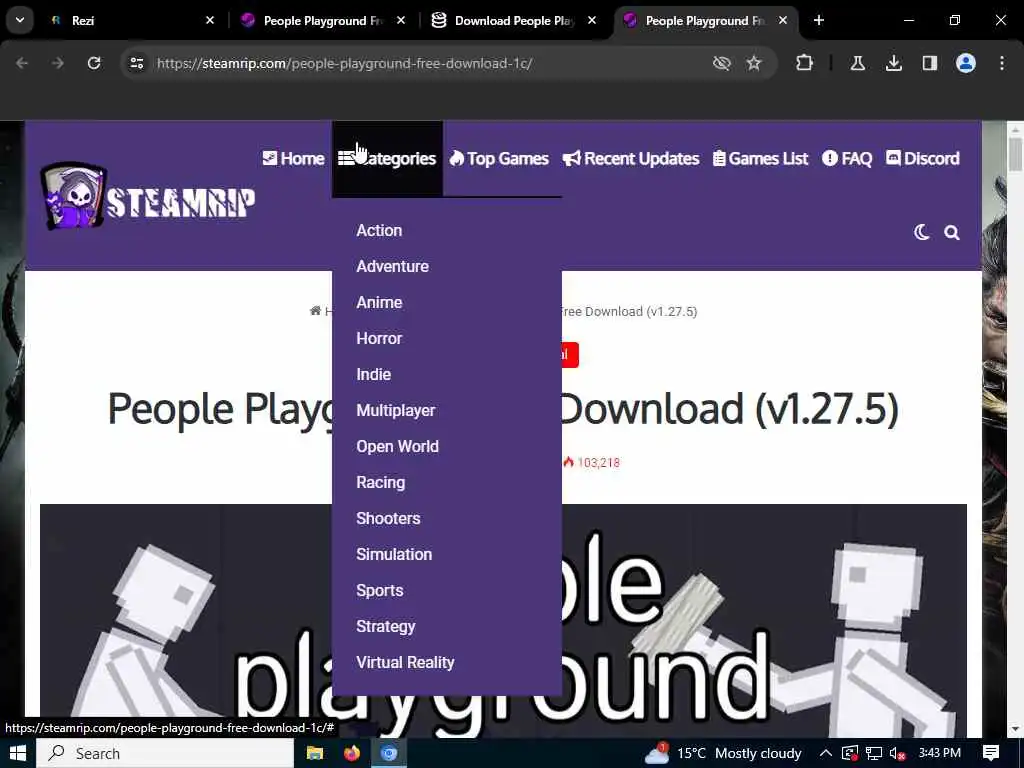The height and width of the screenshot is (768, 1024).
Task: Click the muted volume tray icon
Action: (x=897, y=753)
